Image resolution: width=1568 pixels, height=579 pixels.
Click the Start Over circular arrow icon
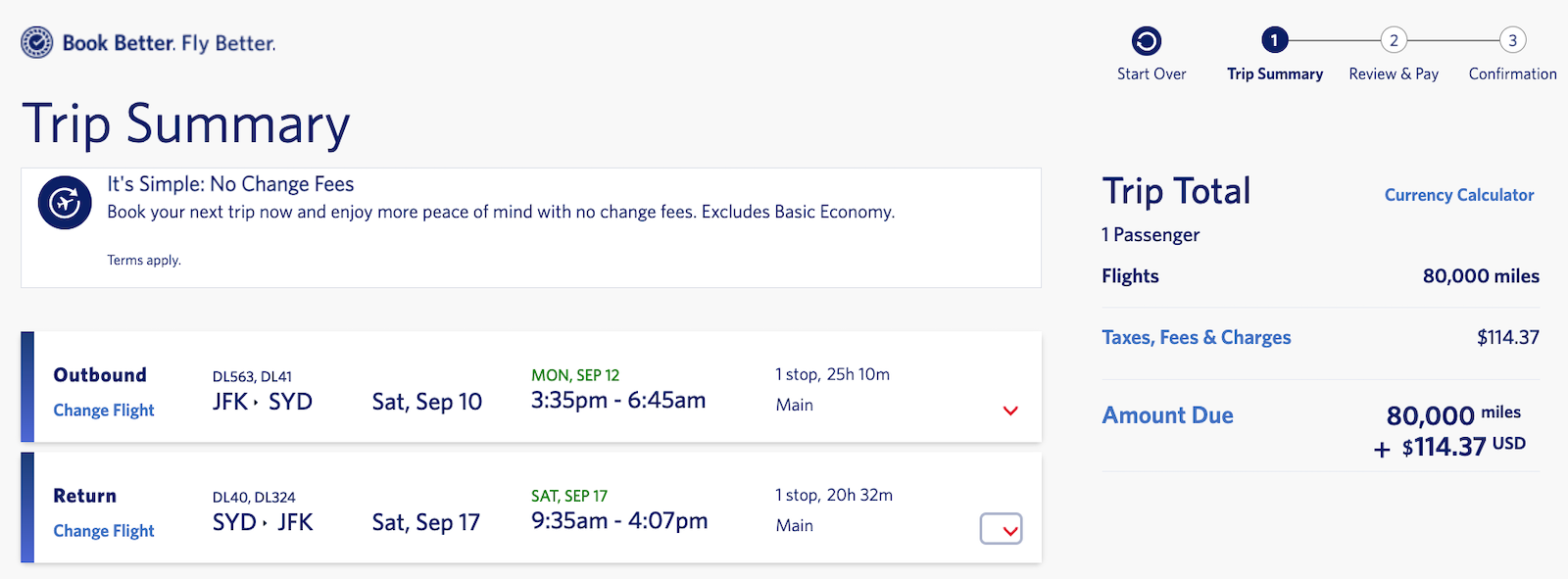click(1145, 40)
